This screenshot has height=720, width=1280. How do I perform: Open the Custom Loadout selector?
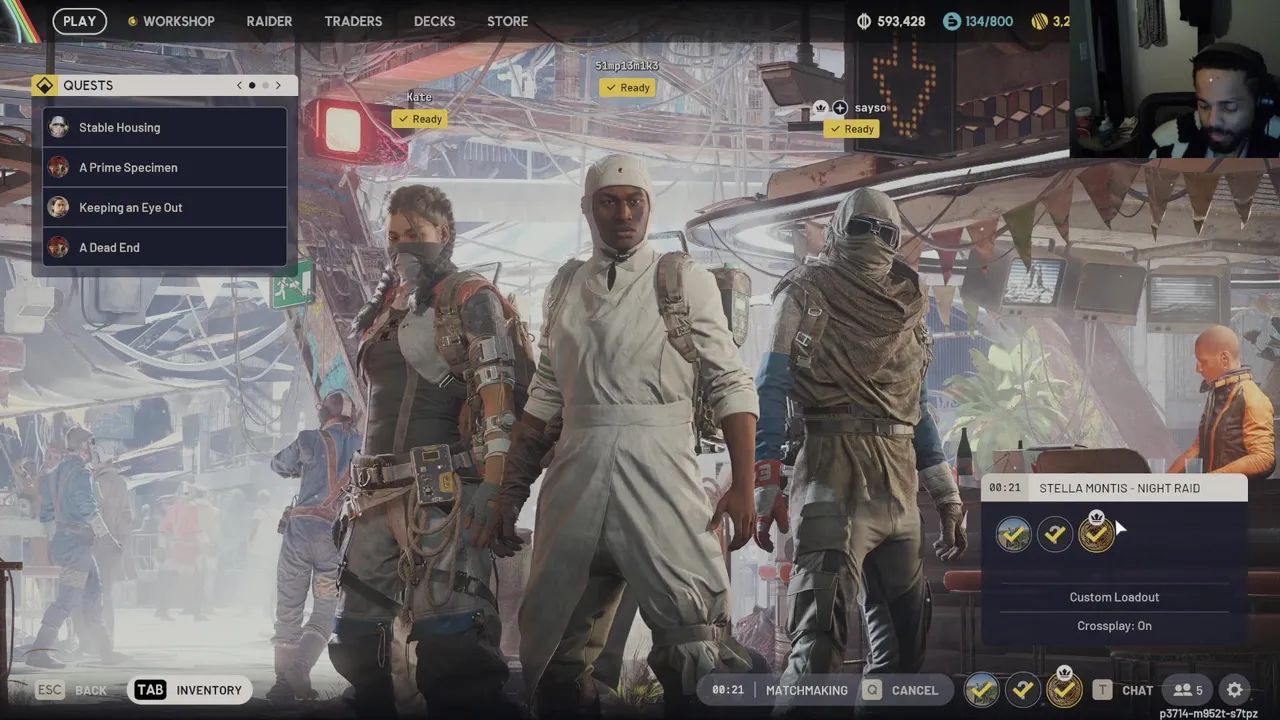tap(1114, 597)
